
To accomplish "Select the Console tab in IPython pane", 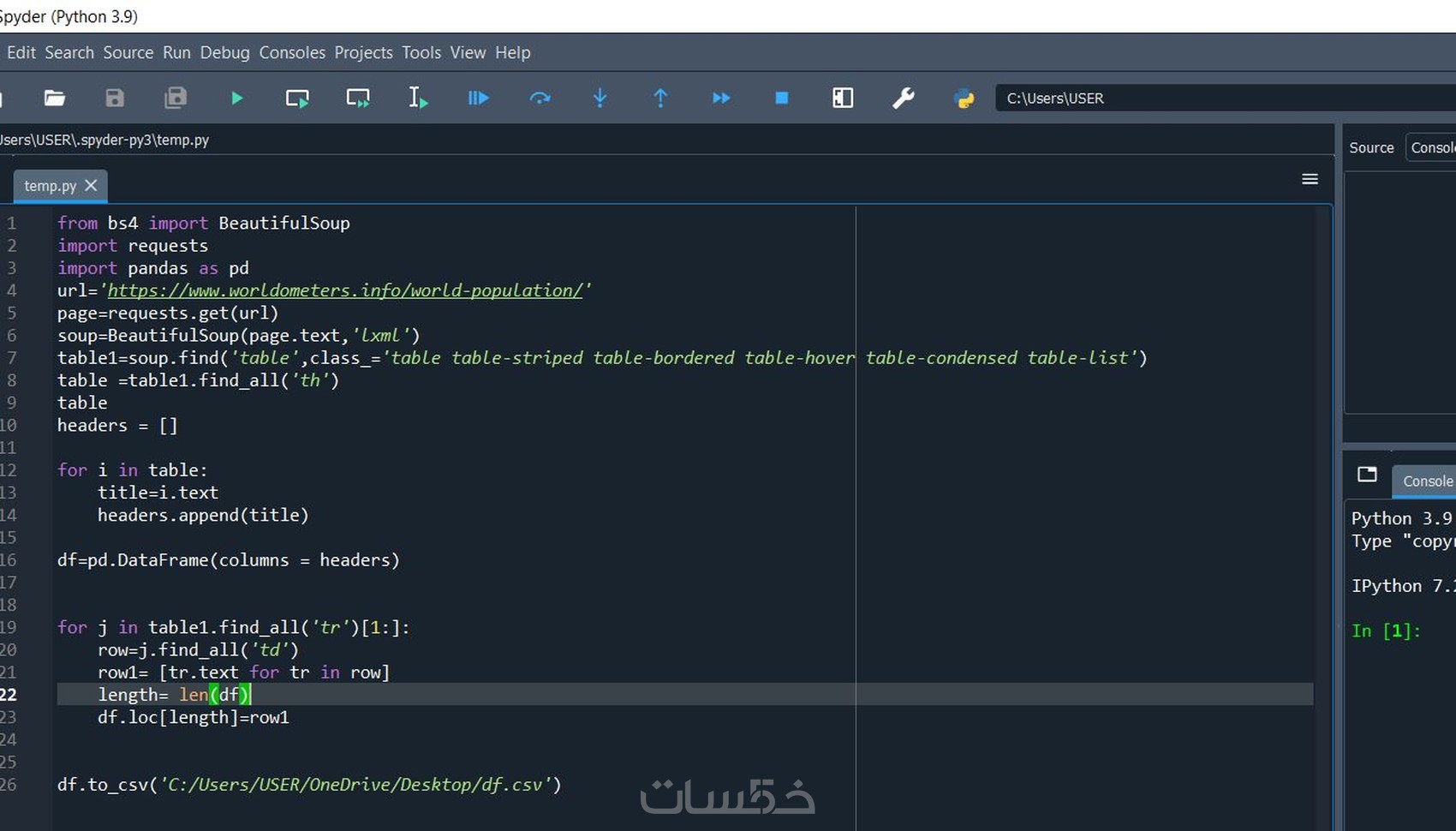I will [1424, 481].
